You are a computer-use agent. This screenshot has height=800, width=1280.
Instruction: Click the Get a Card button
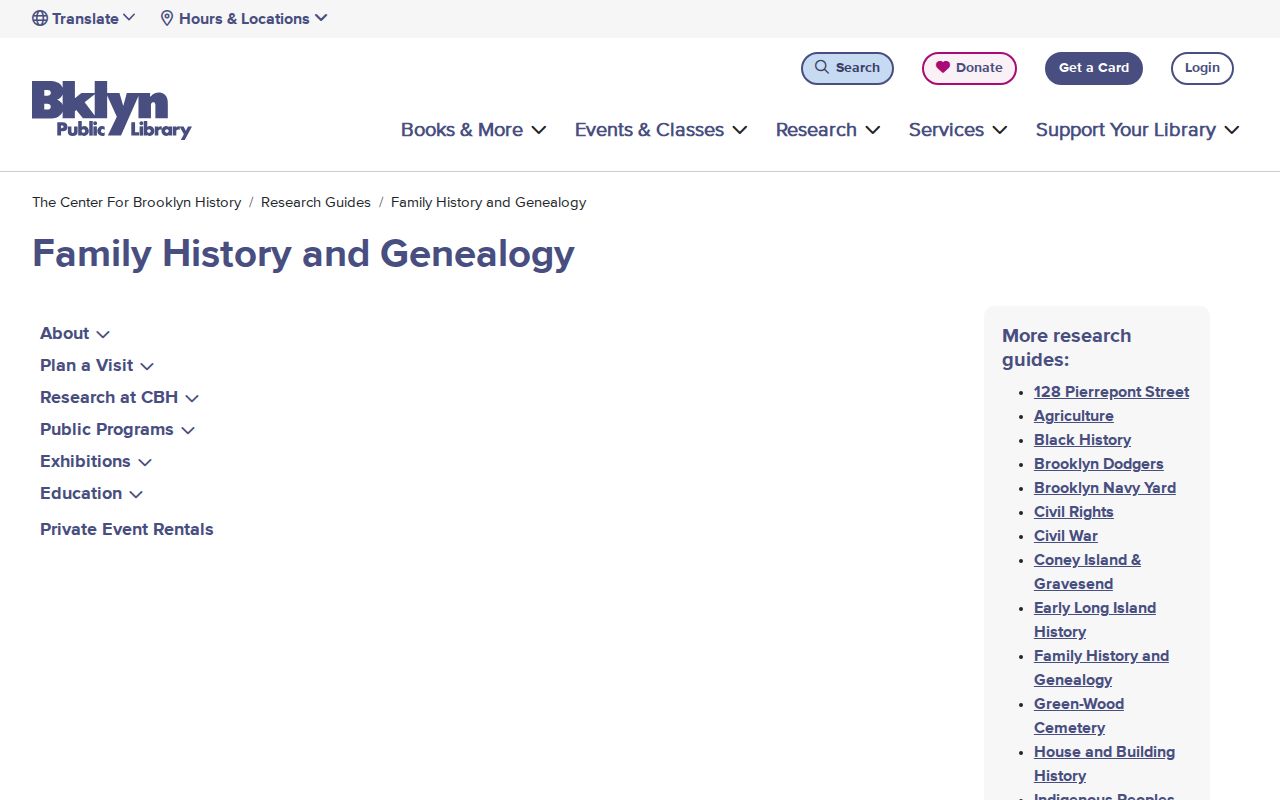(1094, 68)
